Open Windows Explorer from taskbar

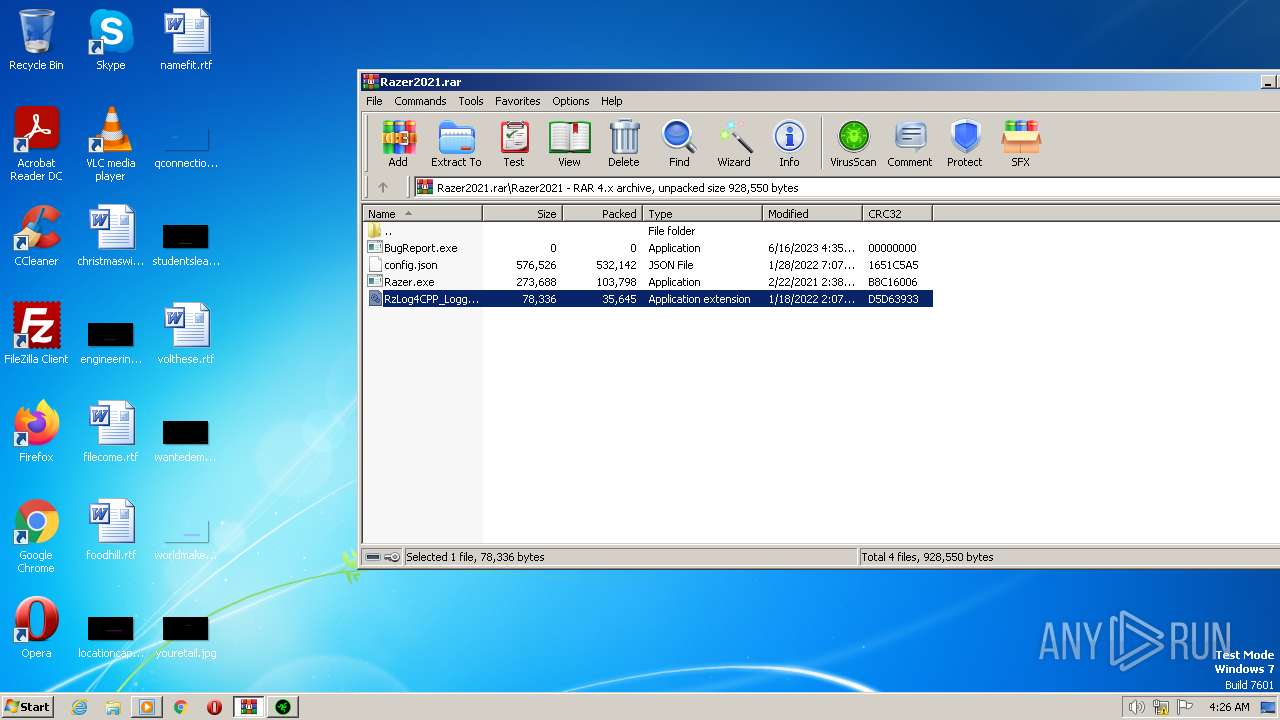click(113, 707)
